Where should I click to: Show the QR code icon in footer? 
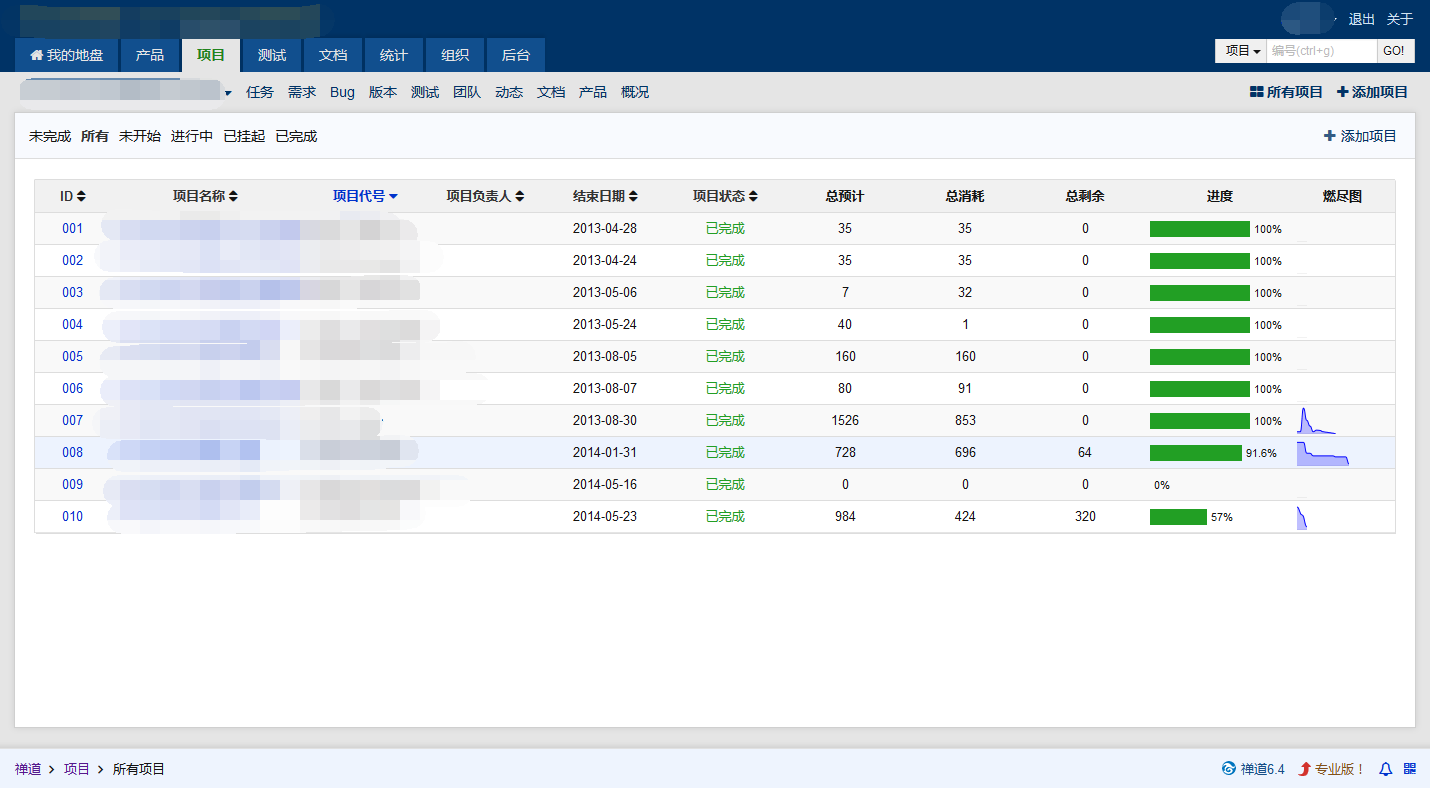1410,769
